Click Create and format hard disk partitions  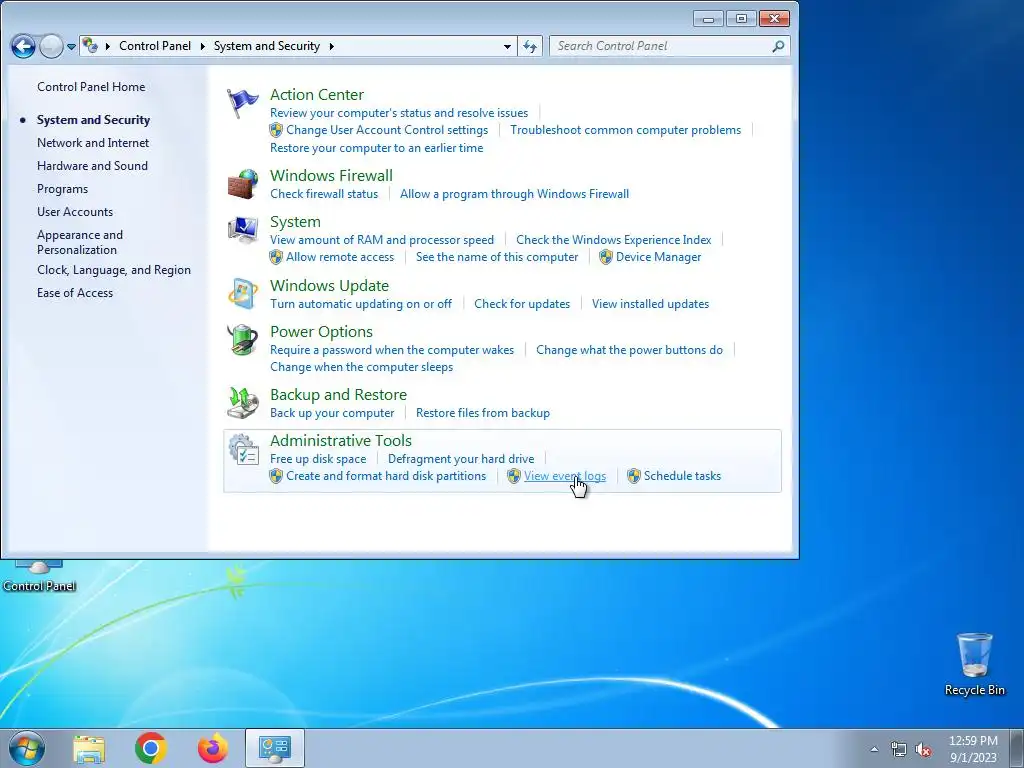point(385,476)
